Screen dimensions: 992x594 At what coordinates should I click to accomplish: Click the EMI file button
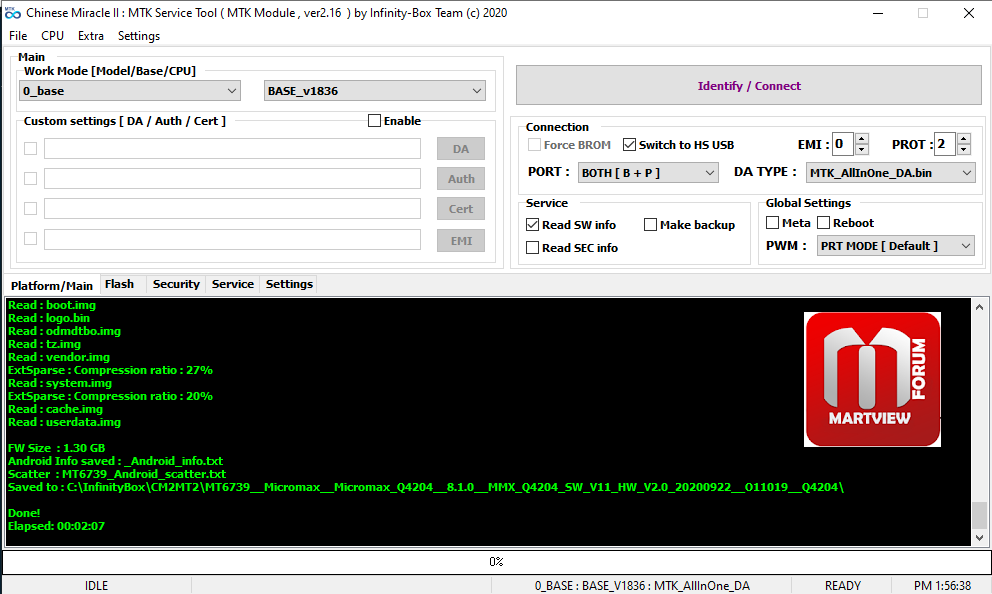coord(461,240)
